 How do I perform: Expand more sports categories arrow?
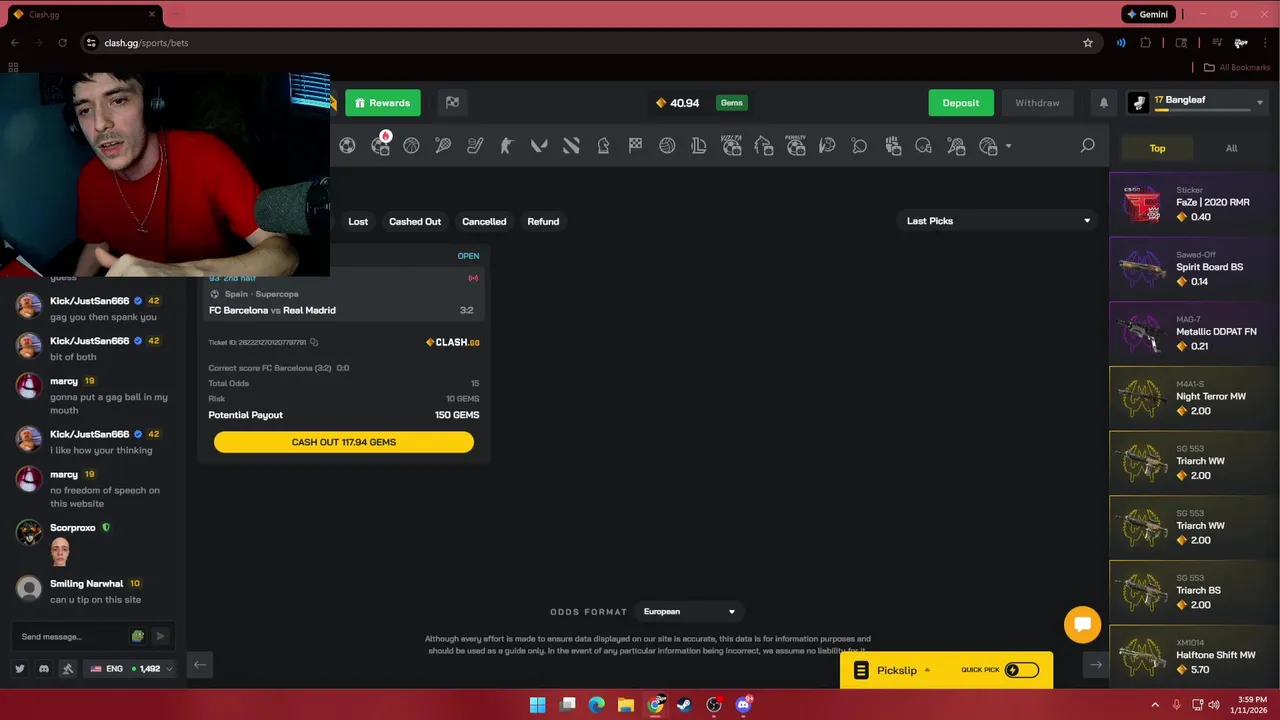click(1008, 147)
